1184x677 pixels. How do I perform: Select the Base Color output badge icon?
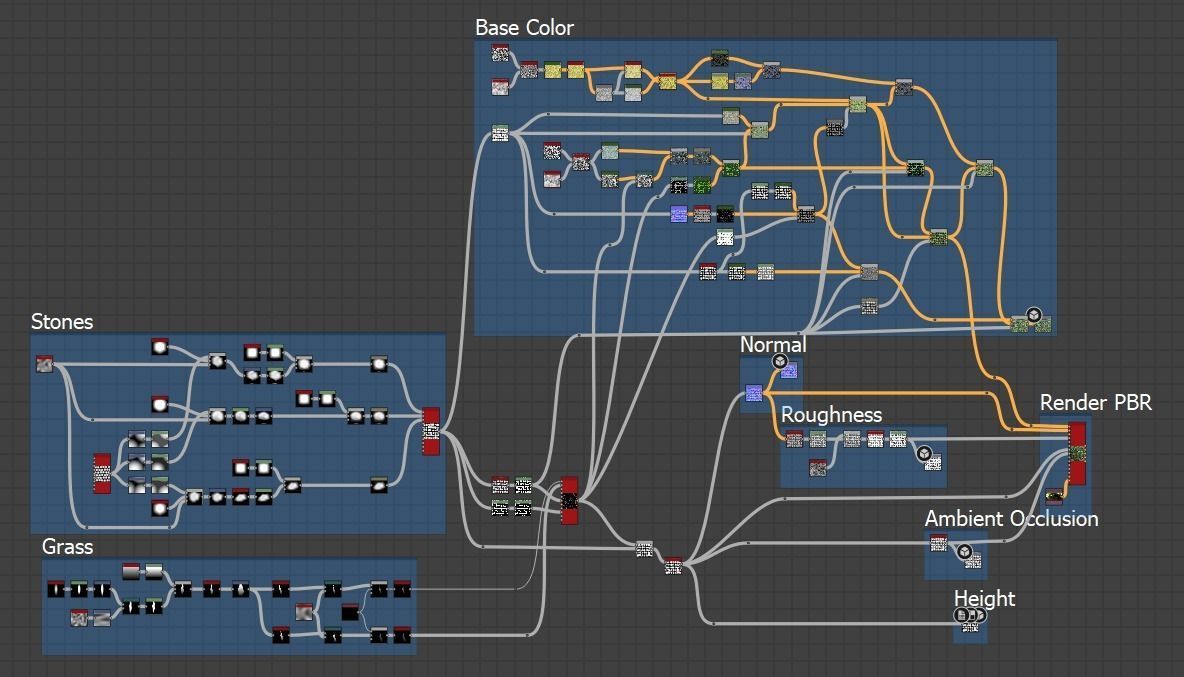[x=1034, y=315]
